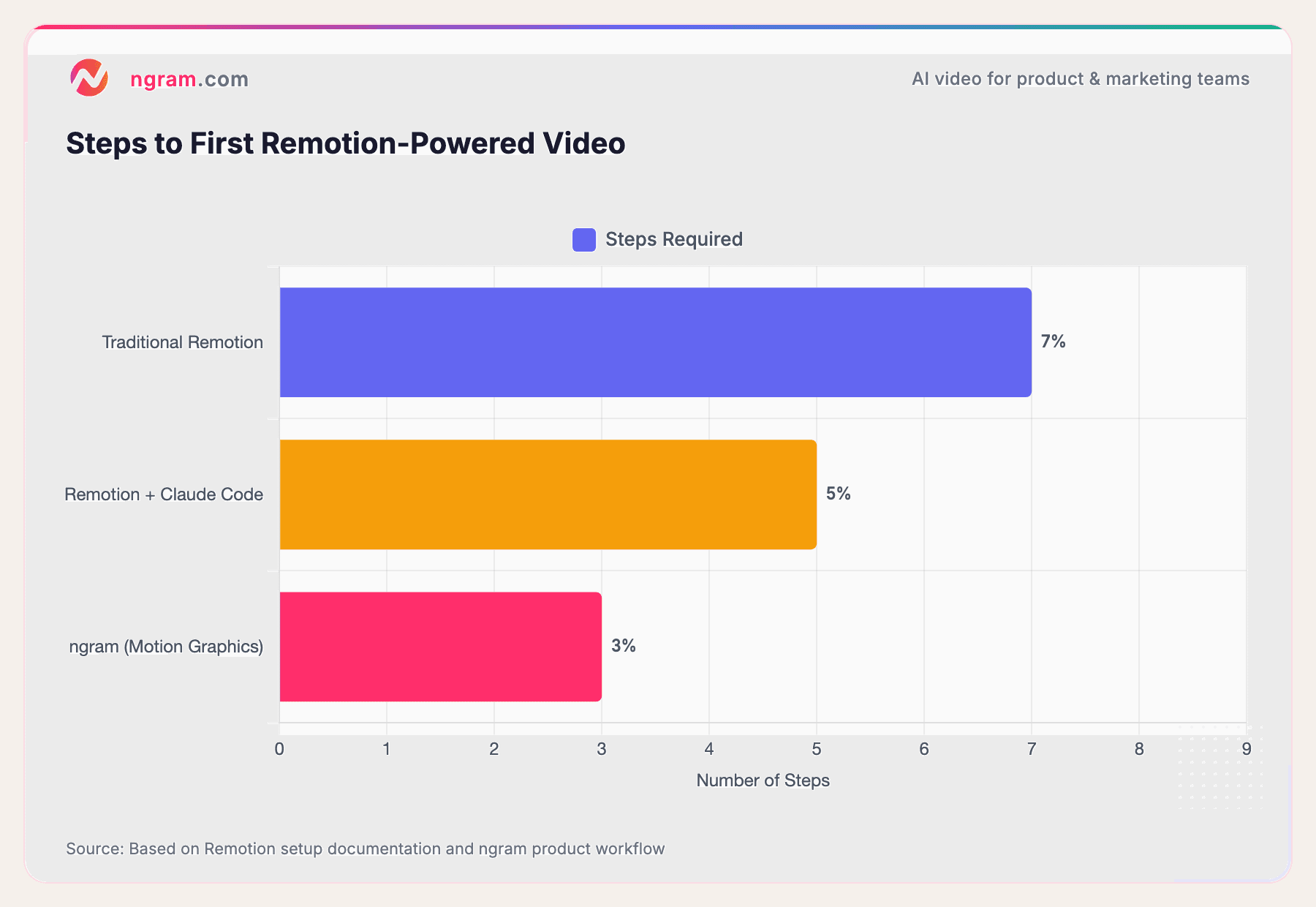The image size is (1316, 907).
Task: Click the x-axis tick label 1
Action: pyautogui.click(x=387, y=749)
